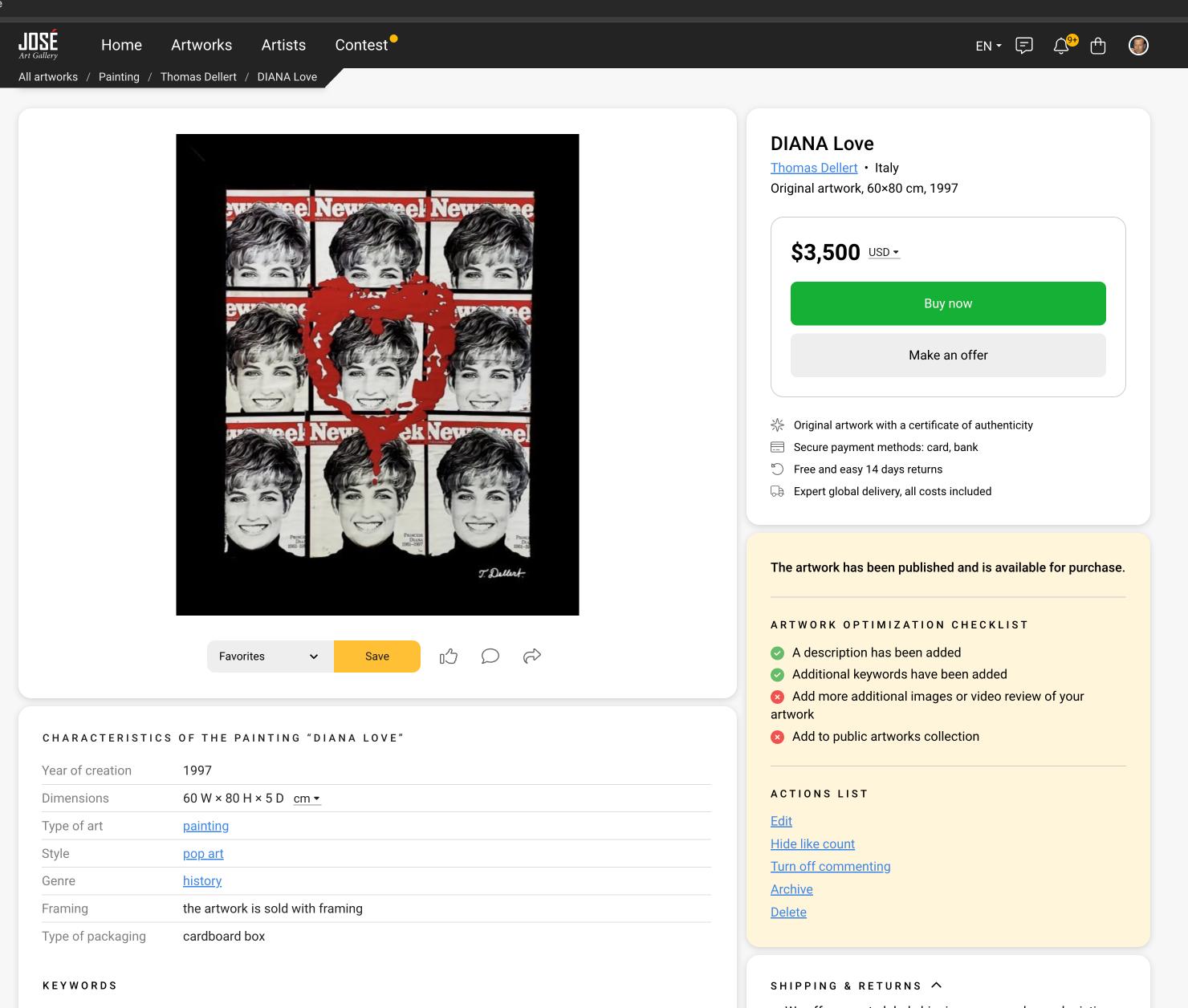Turn off commenting on this artwork
1188x1008 pixels.
click(830, 866)
